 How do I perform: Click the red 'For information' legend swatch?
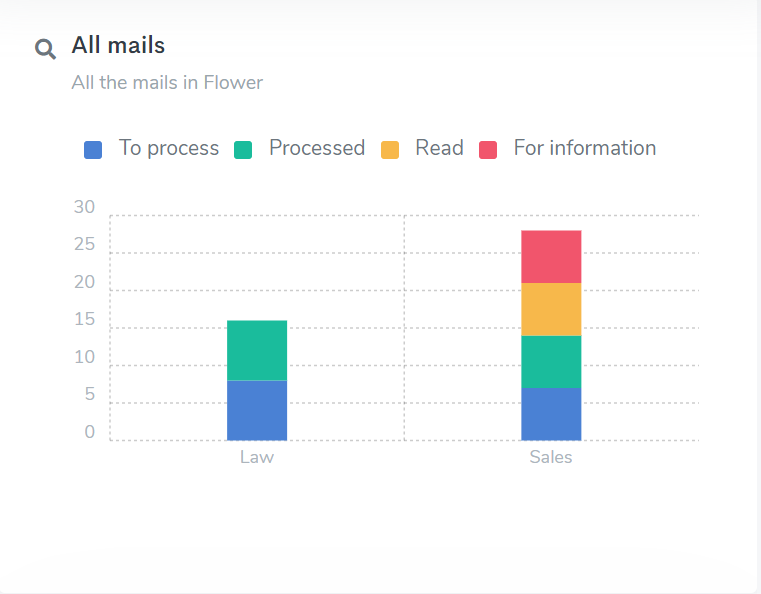pos(488,150)
